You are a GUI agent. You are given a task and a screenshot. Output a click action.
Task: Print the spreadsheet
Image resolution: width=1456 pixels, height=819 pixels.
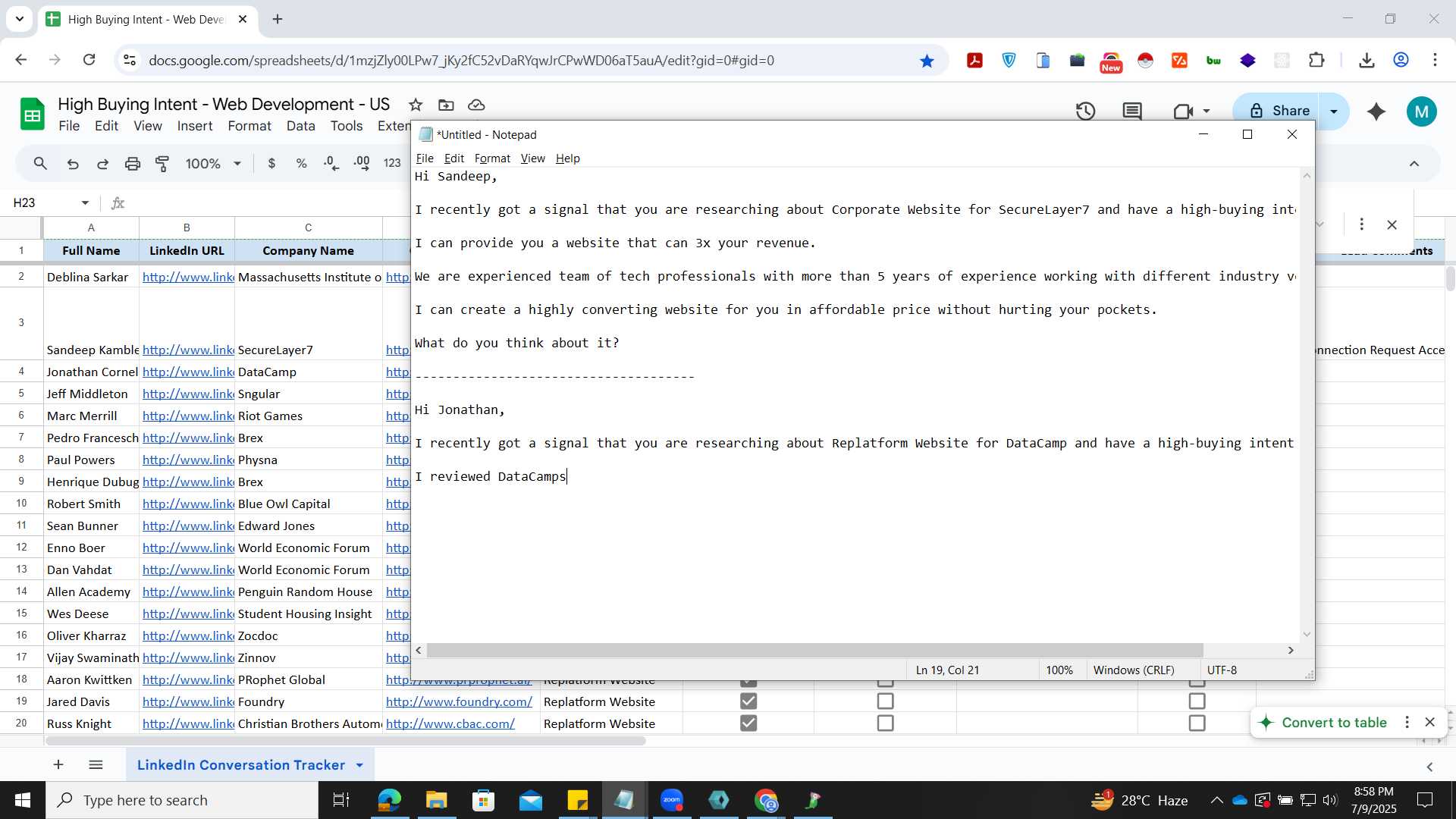(133, 163)
